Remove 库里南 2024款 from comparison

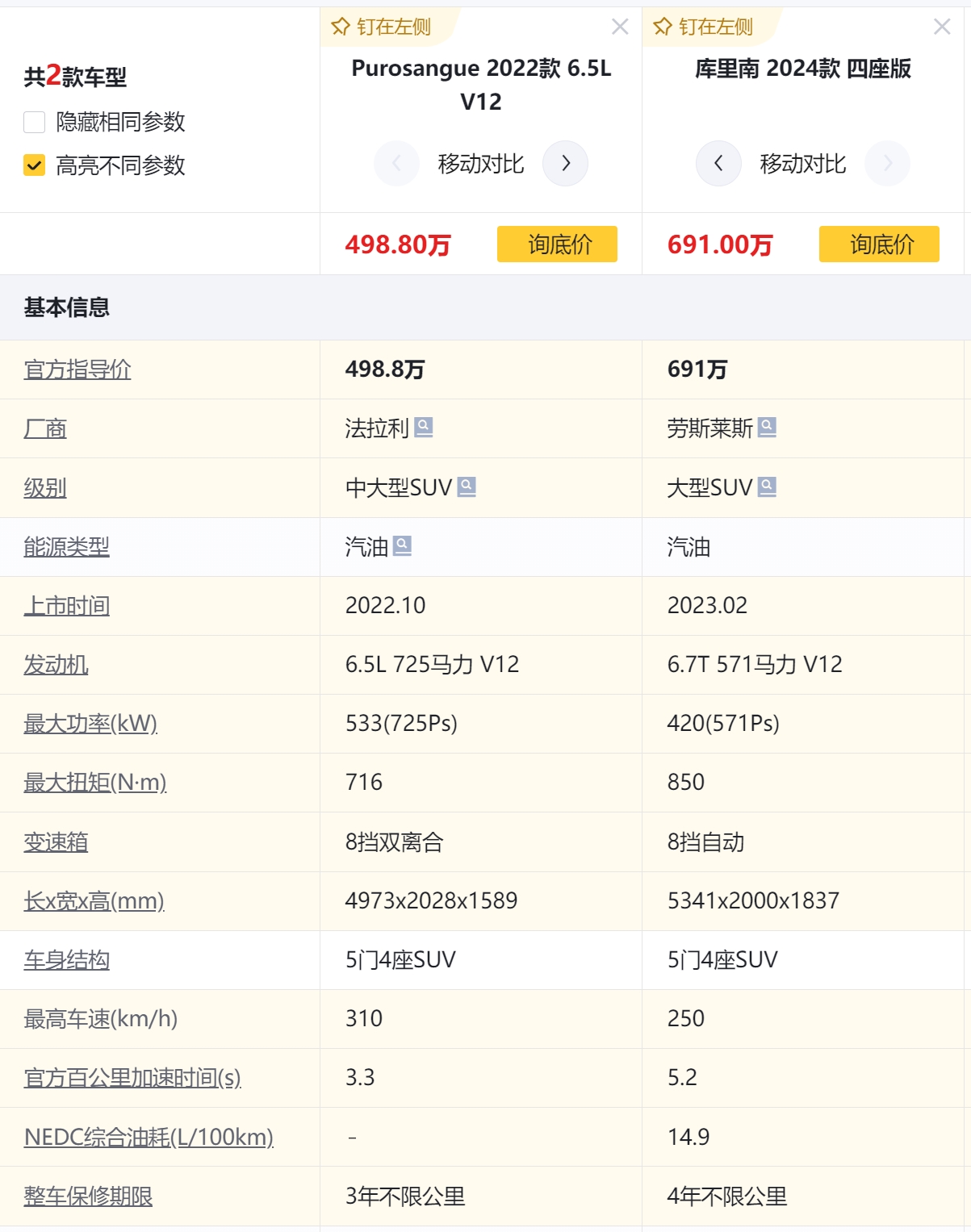pyautogui.click(x=942, y=27)
